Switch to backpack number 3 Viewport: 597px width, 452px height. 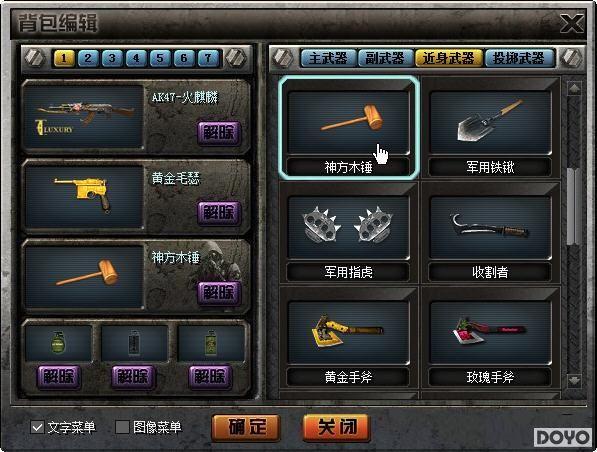(x=112, y=58)
